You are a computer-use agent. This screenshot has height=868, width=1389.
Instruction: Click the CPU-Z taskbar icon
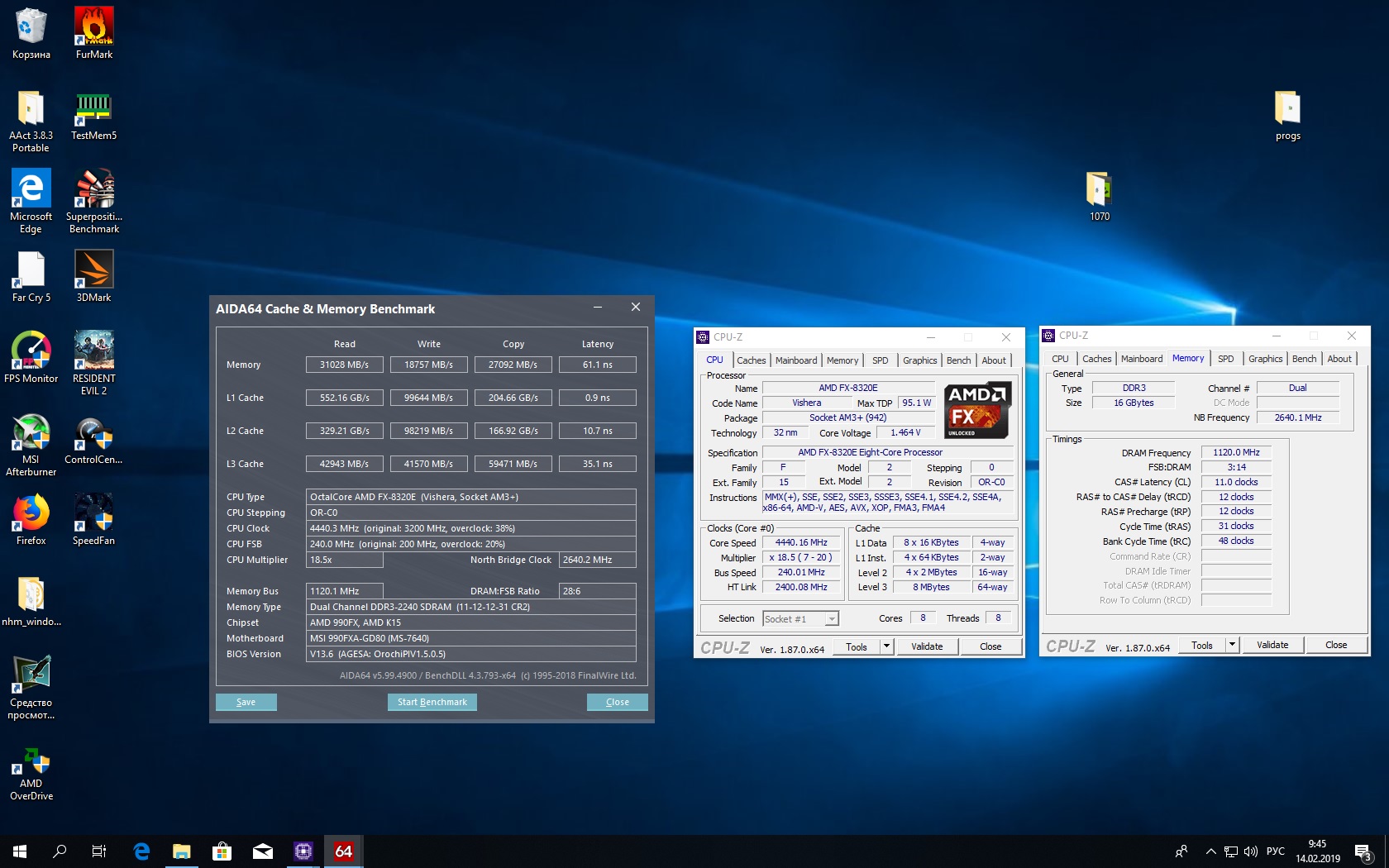pyautogui.click(x=303, y=851)
